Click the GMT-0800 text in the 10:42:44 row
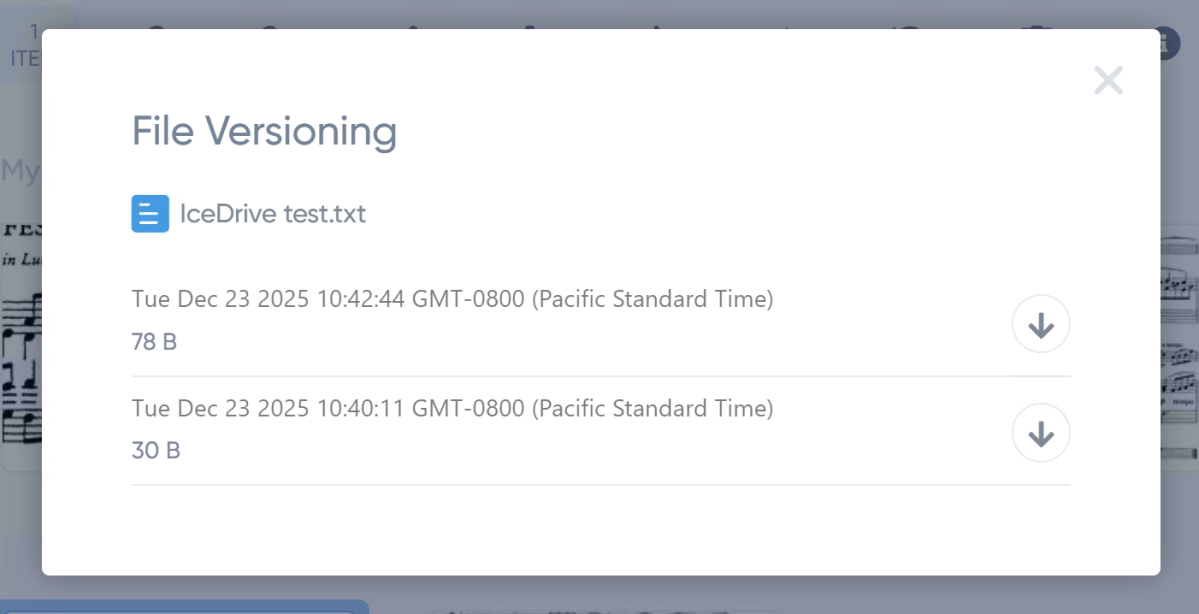 [468, 299]
